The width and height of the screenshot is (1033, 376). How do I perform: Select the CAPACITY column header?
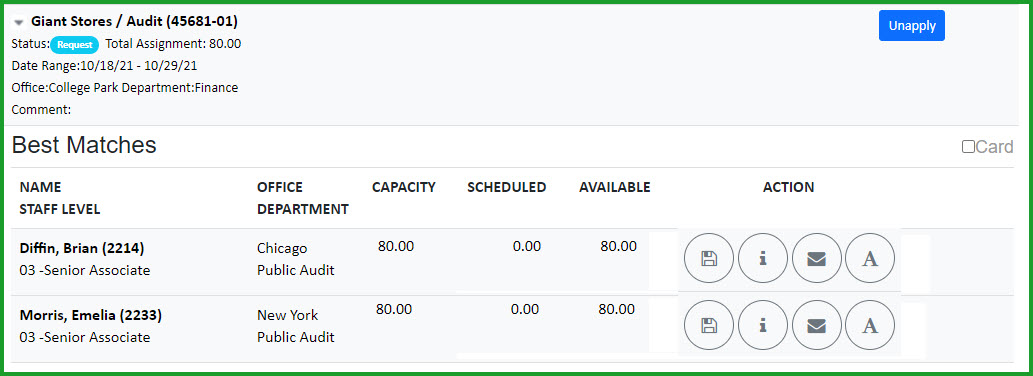coord(404,187)
